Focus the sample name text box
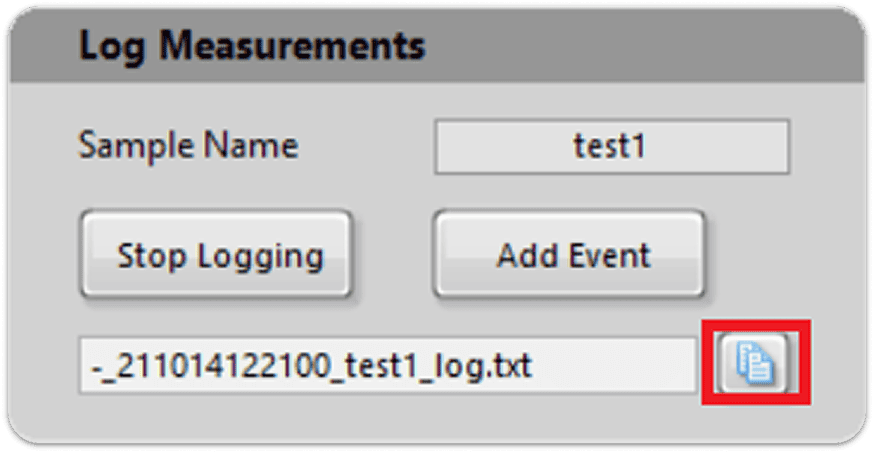 coord(611,147)
